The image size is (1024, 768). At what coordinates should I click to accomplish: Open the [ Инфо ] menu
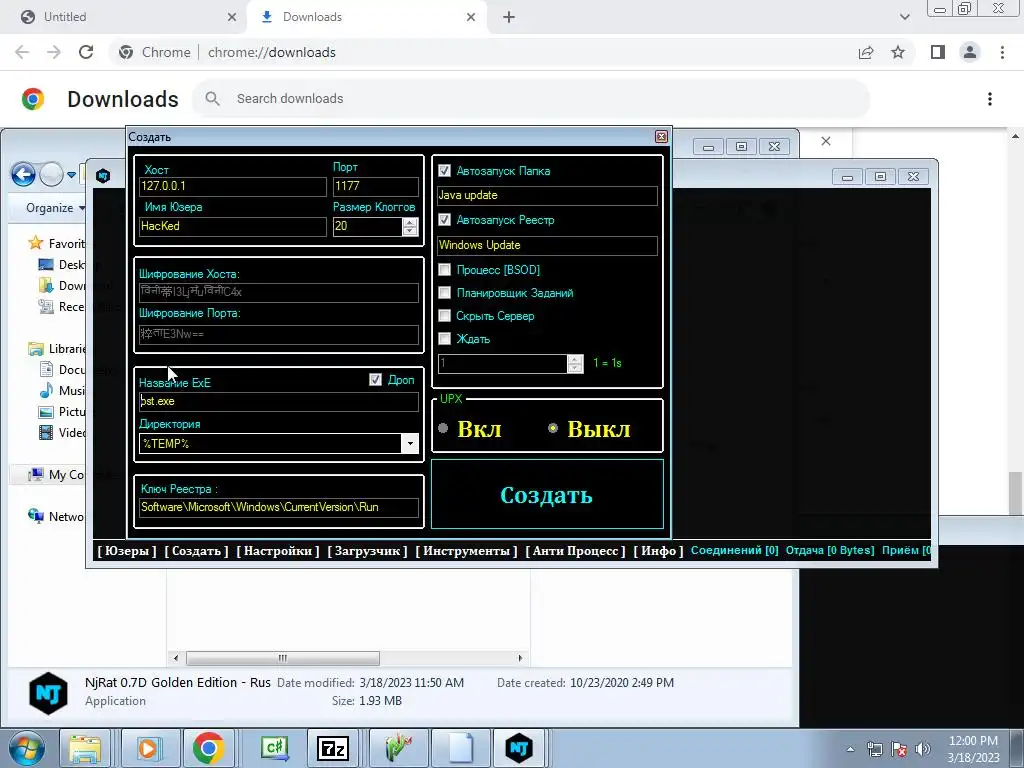(658, 551)
